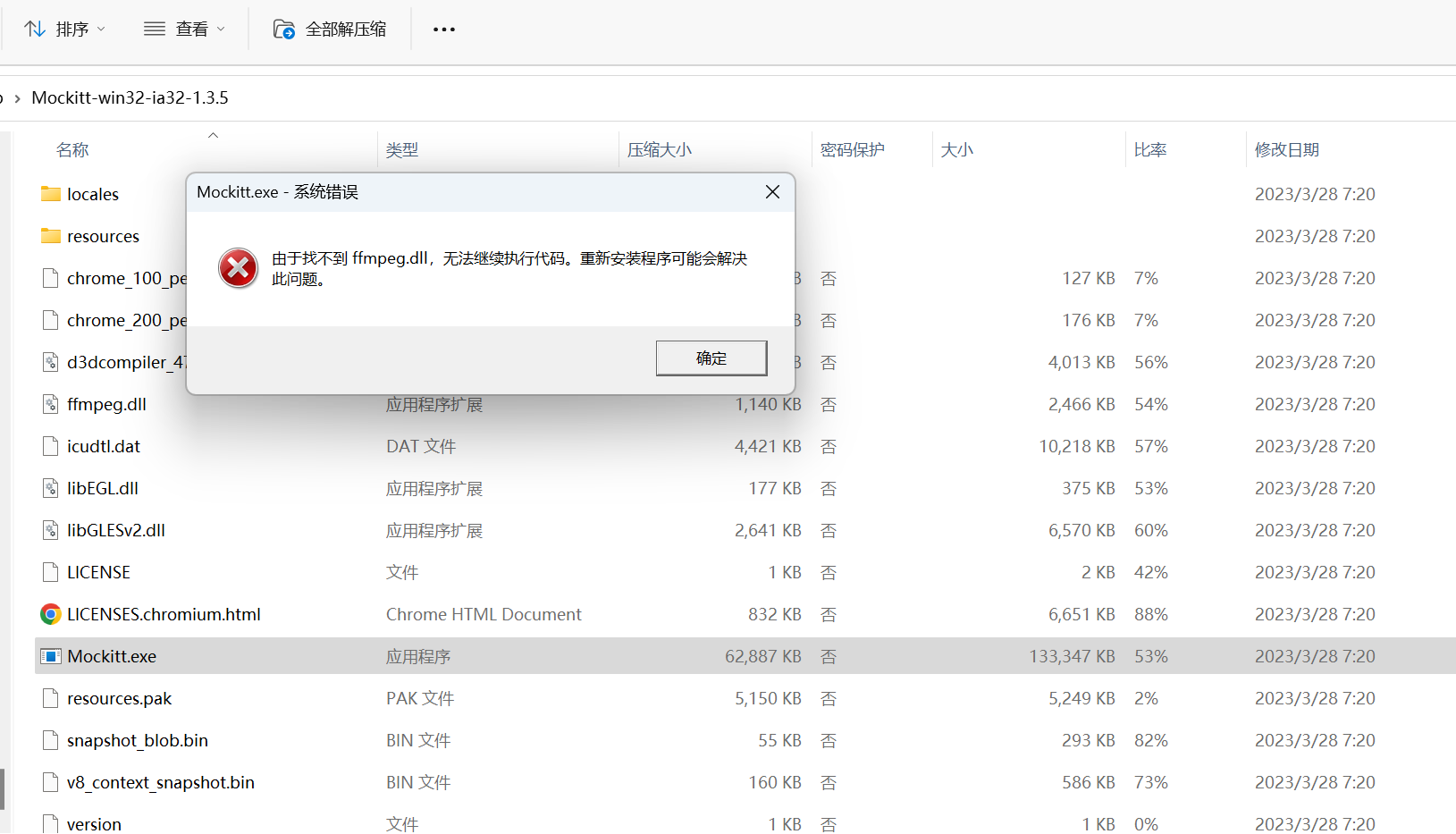The height and width of the screenshot is (834, 1456).
Task: Click the 4,013 KB size cell
Action: coord(1081,362)
